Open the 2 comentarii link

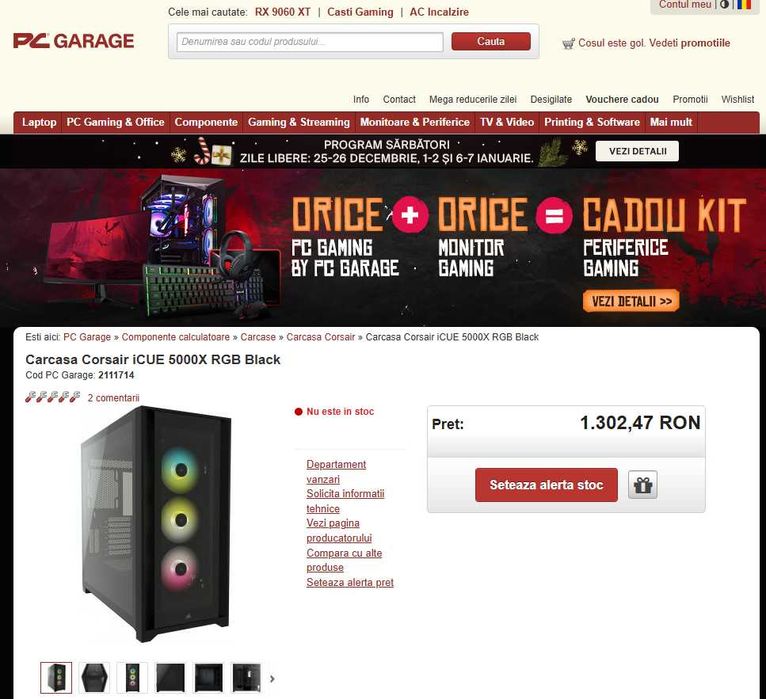point(113,398)
